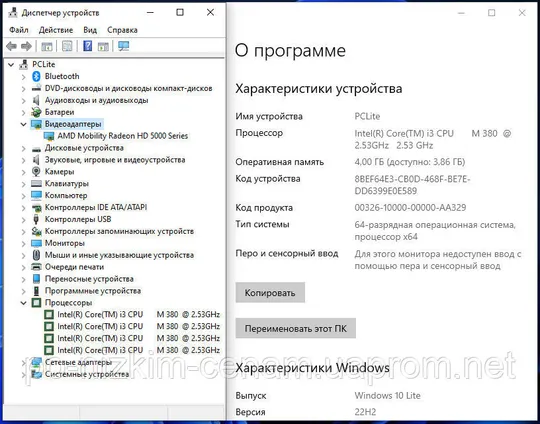Select the Мониторы display icon
The width and height of the screenshot is (540, 424).
click(36, 243)
